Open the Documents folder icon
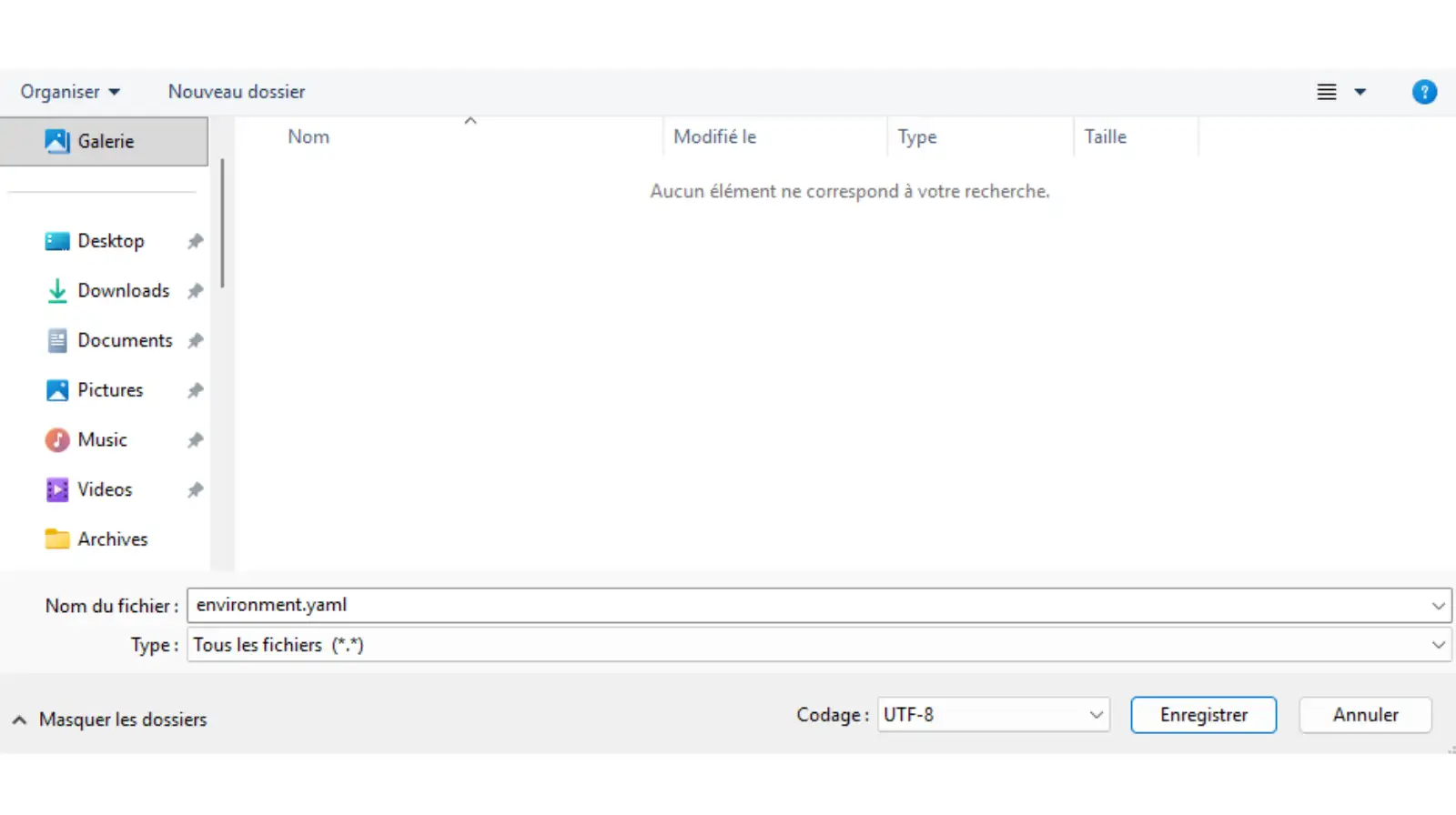Viewport: 1456px width, 815px height. (x=56, y=340)
